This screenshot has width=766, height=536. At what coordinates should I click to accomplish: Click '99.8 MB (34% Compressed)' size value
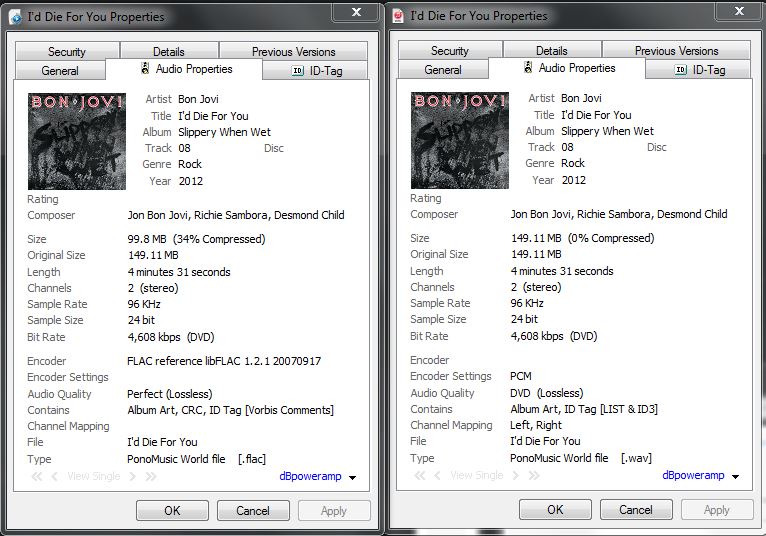click(196, 239)
